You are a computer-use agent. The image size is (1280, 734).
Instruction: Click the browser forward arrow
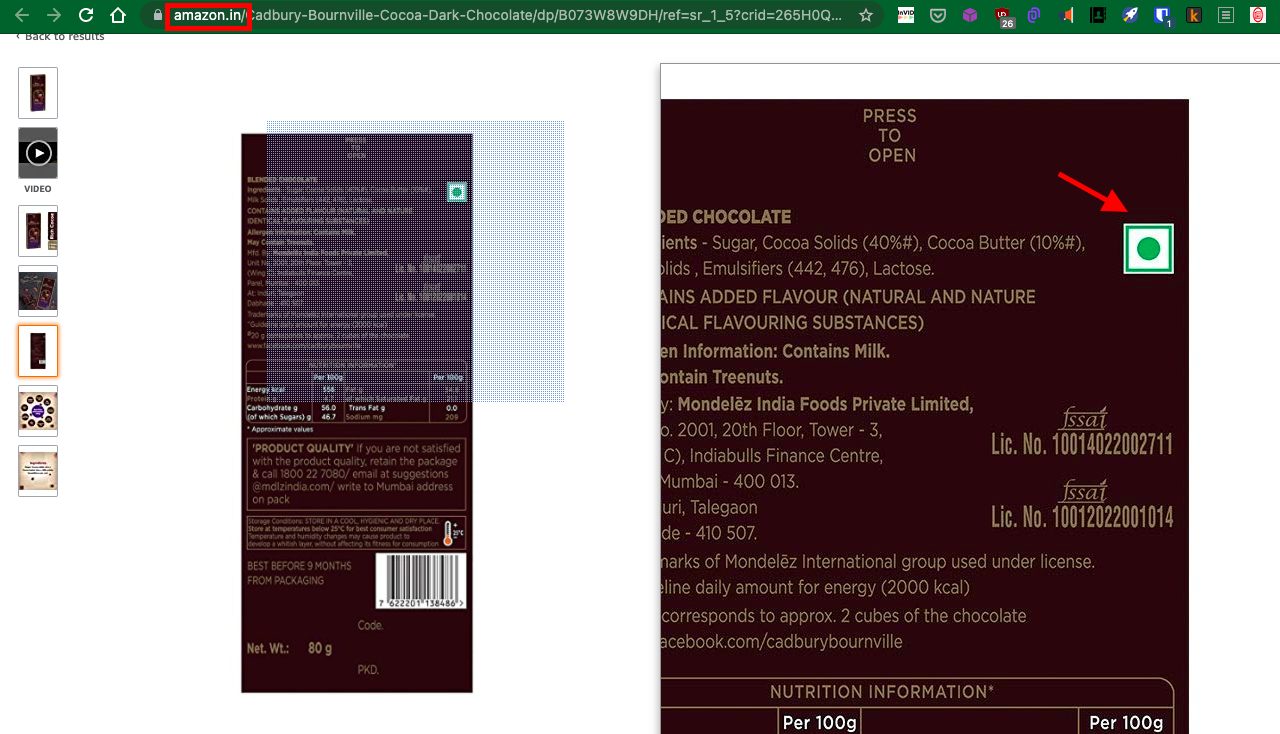(x=54, y=15)
